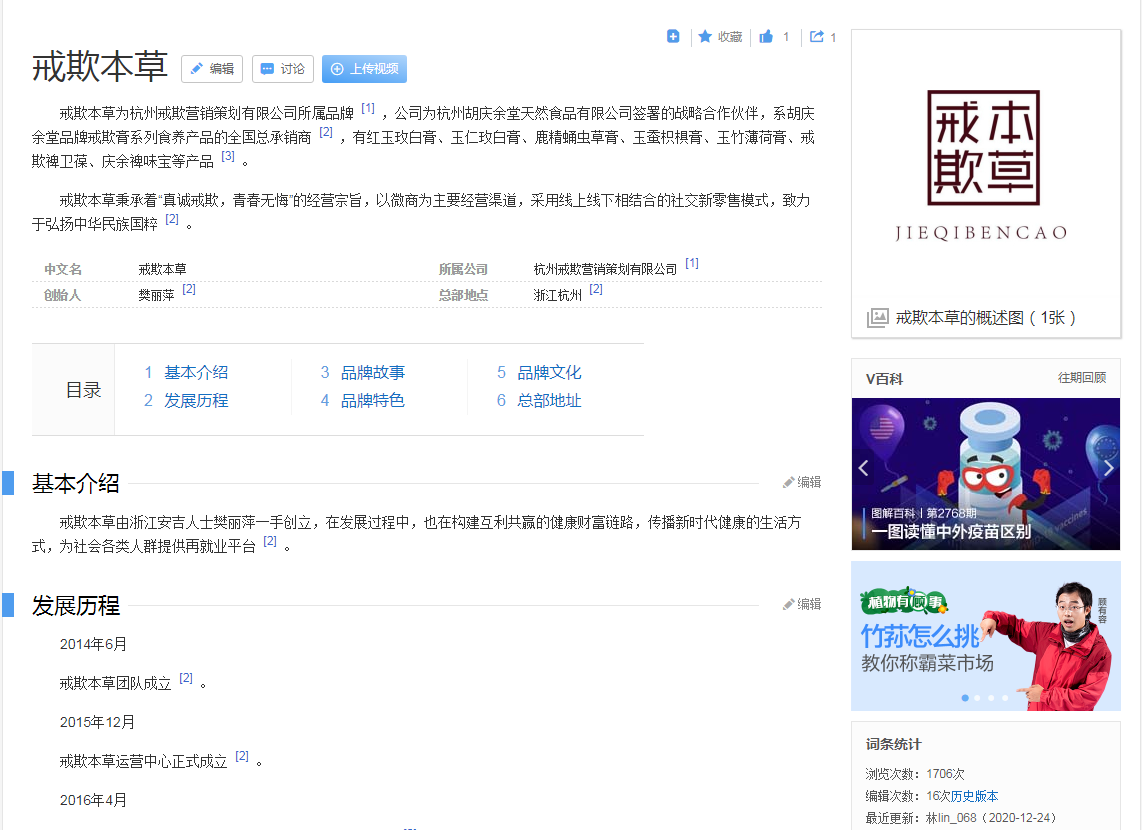1142x830 pixels.
Task: Jump to 品牌故事 in the contents
Action: pos(373,373)
